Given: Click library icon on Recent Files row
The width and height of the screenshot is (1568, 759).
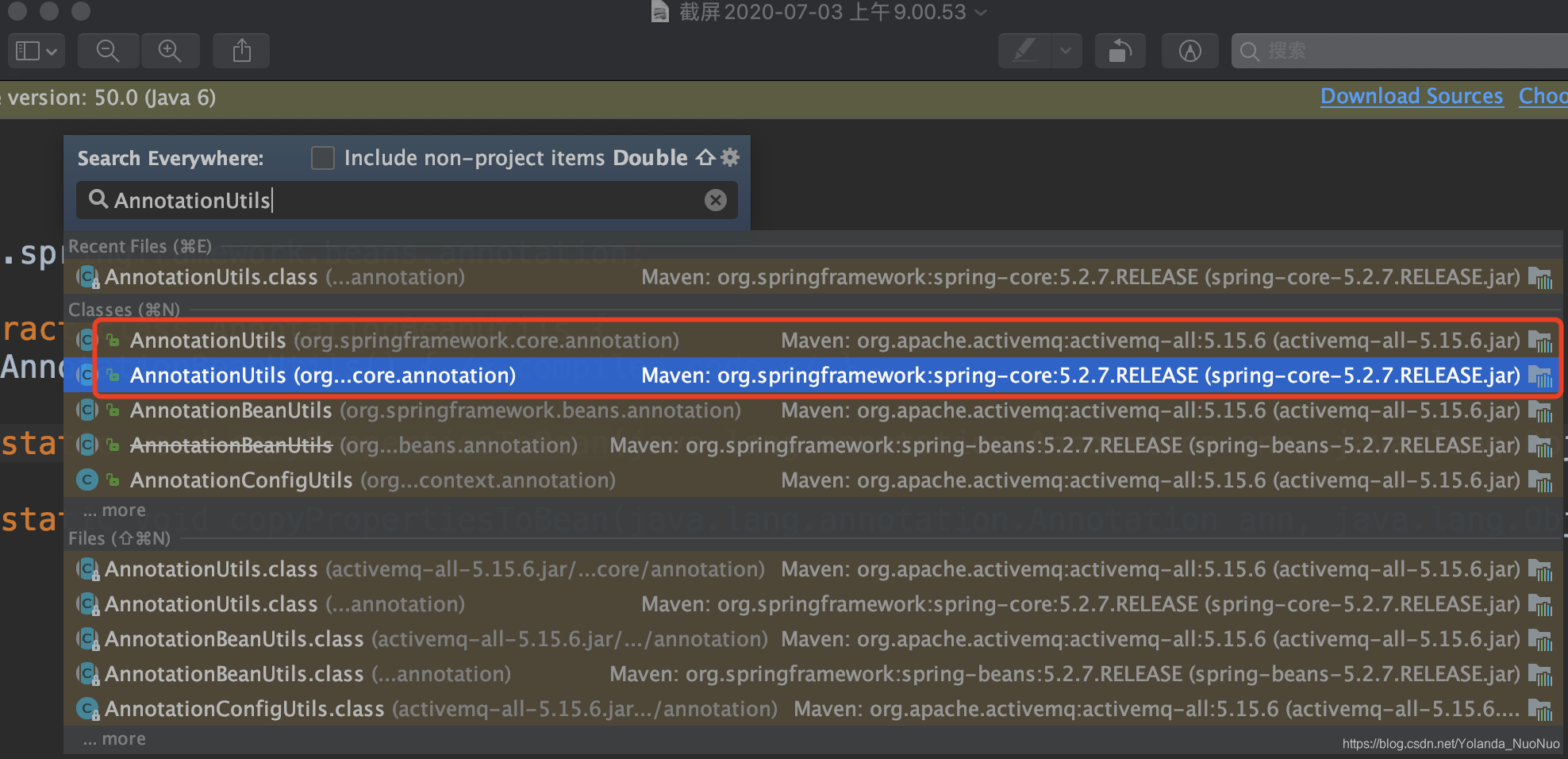Looking at the screenshot, I should point(1540,278).
